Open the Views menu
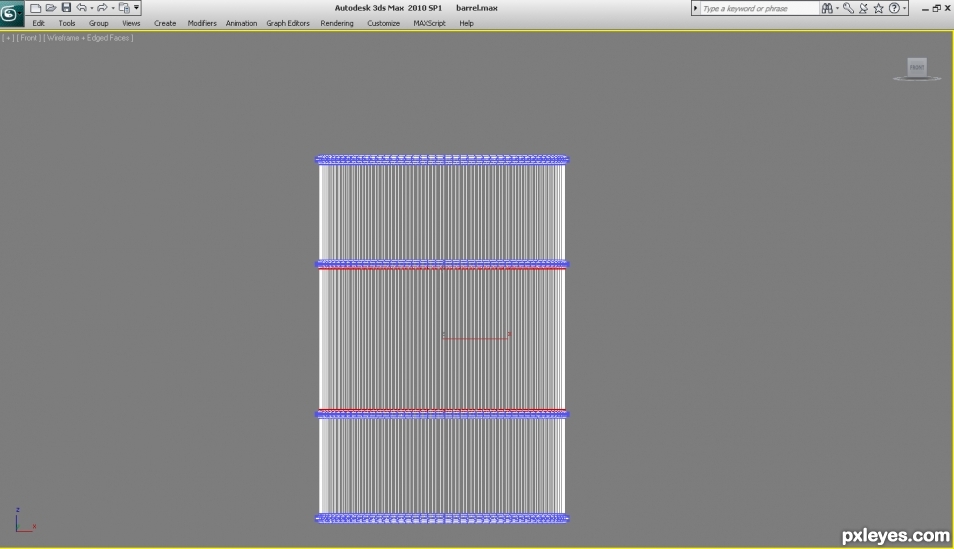The height and width of the screenshot is (549, 954). pos(131,23)
